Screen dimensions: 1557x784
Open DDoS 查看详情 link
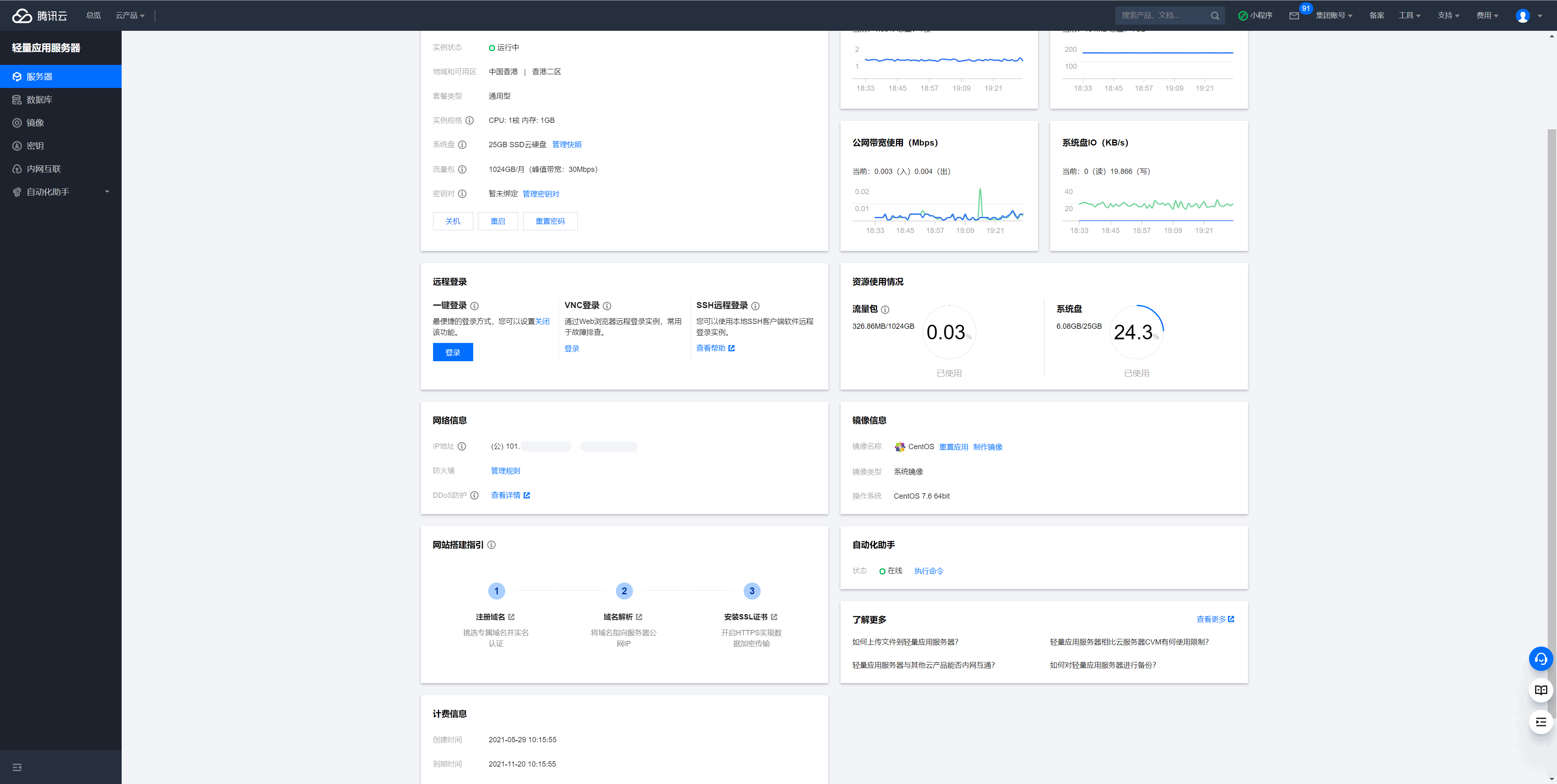tap(510, 495)
